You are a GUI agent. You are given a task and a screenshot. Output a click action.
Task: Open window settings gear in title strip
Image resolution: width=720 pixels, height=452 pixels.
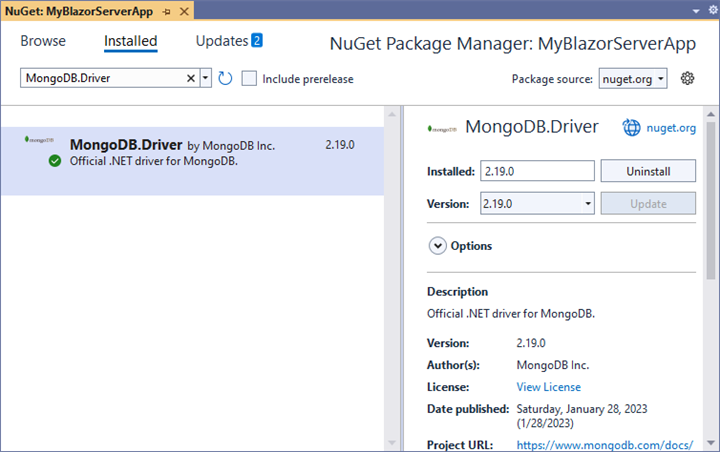coord(713,11)
